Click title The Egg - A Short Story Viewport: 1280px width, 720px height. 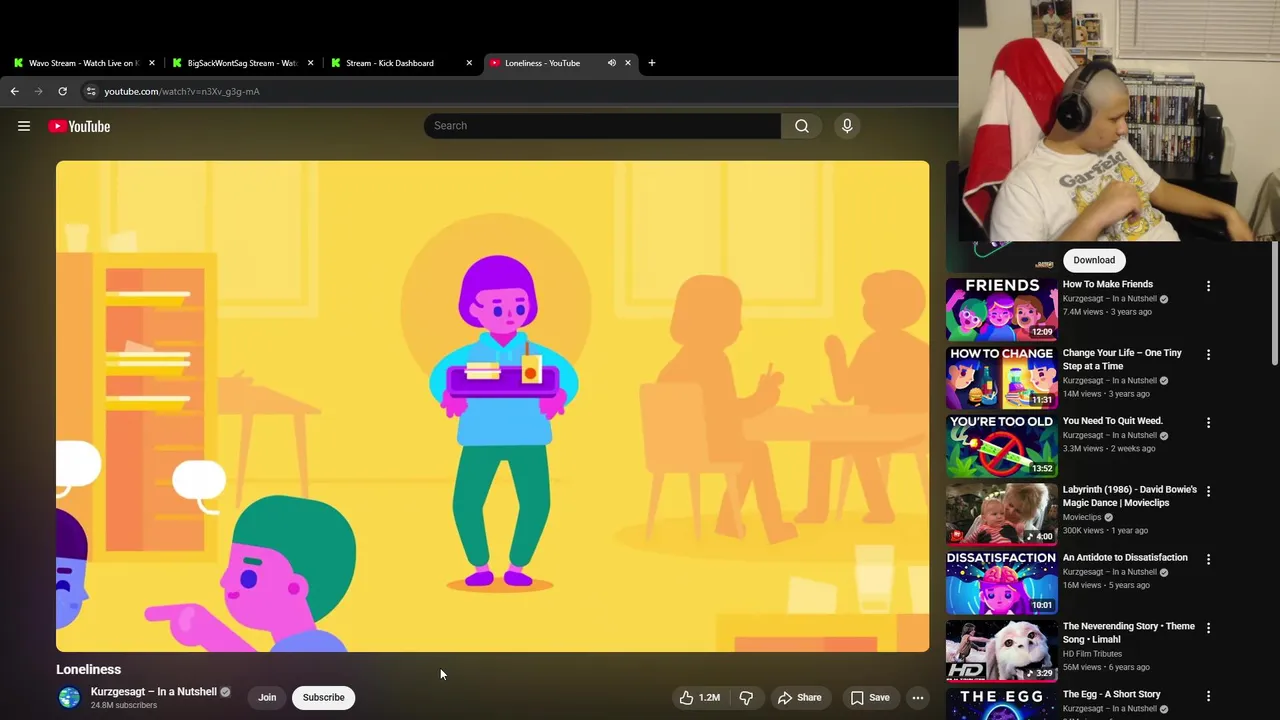pyautogui.click(x=1112, y=694)
